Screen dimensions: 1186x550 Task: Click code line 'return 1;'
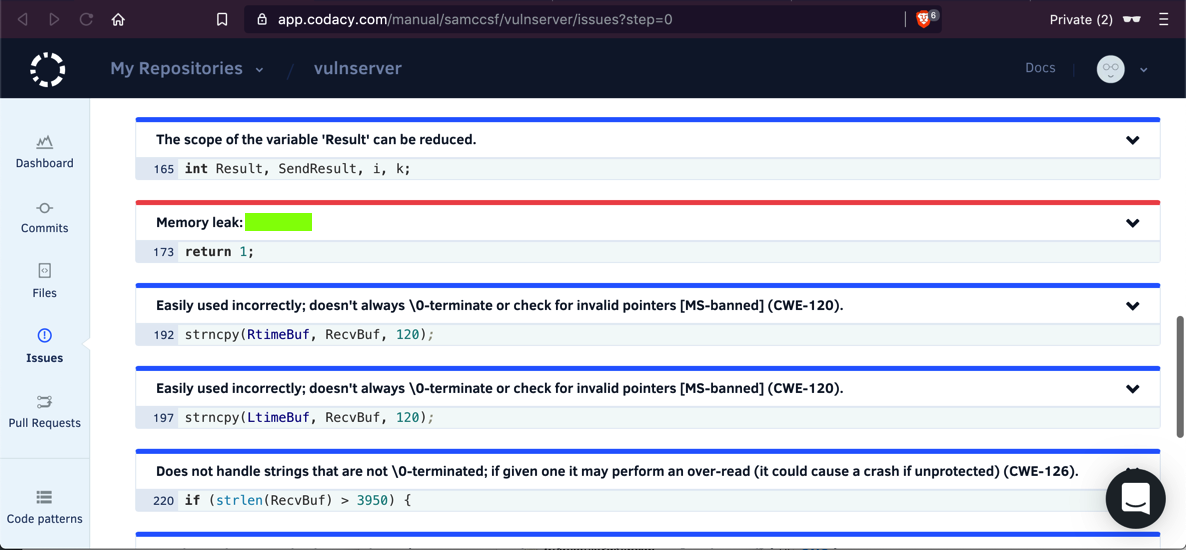[219, 252]
